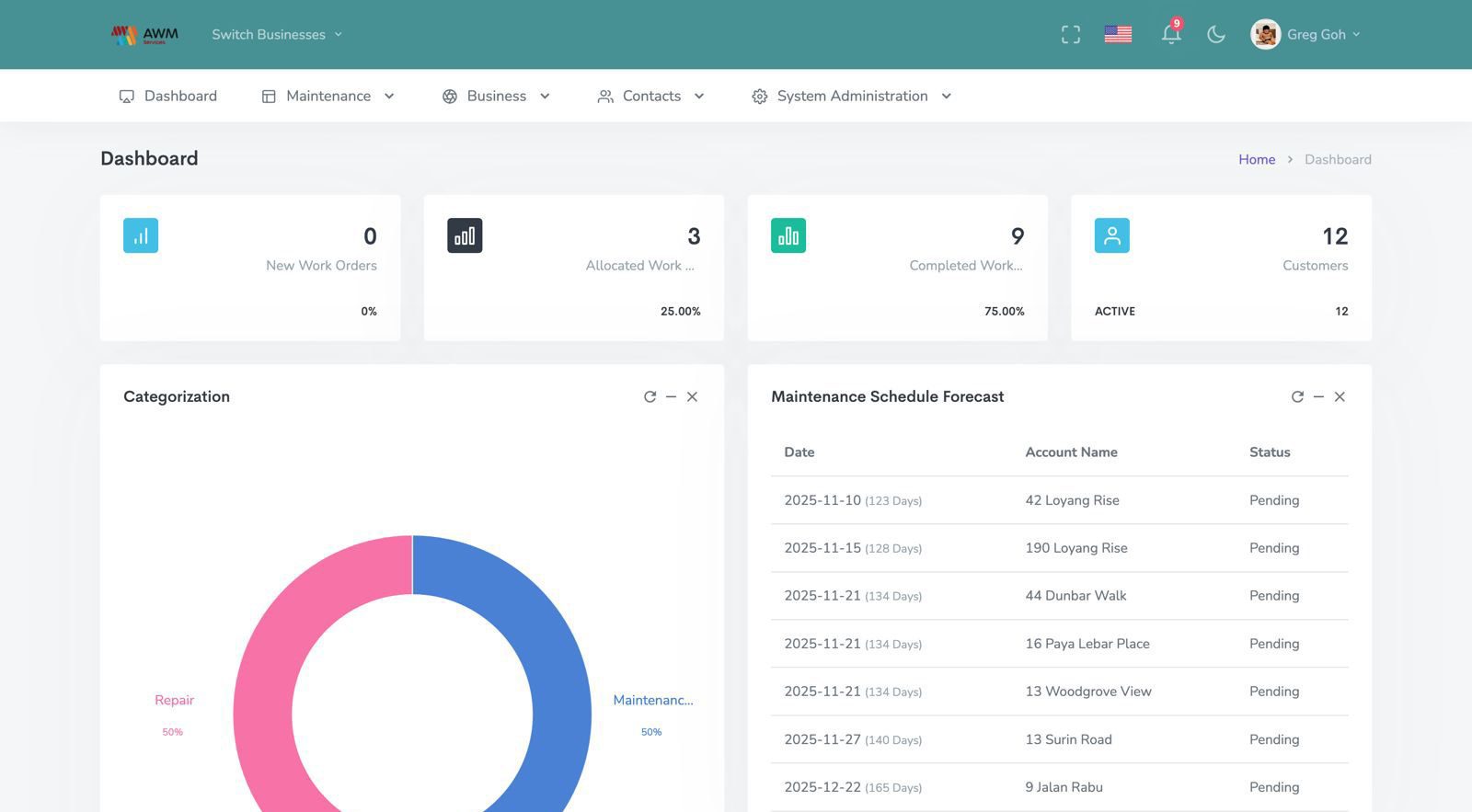Open the Greg Goh user menu
Viewport: 1472px width, 812px height.
coord(1305,35)
